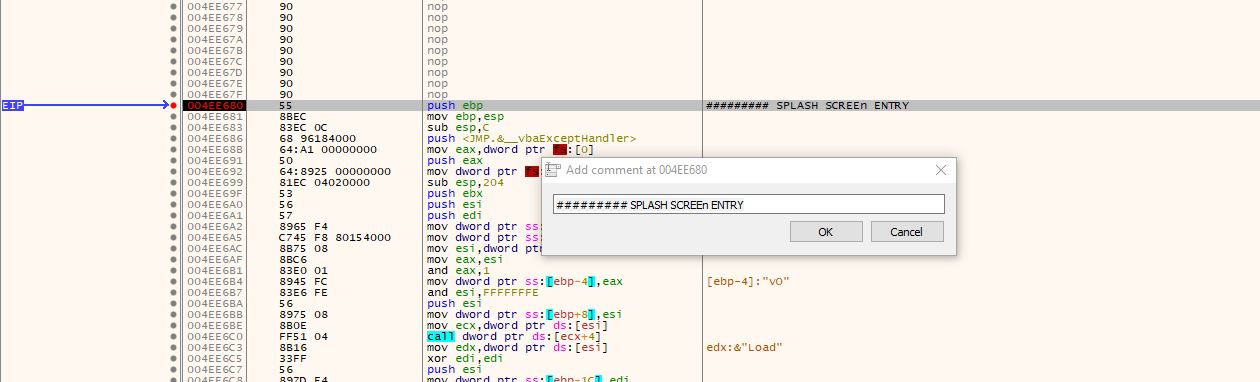
Task: Confirm the comment with the OK button
Action: (826, 232)
